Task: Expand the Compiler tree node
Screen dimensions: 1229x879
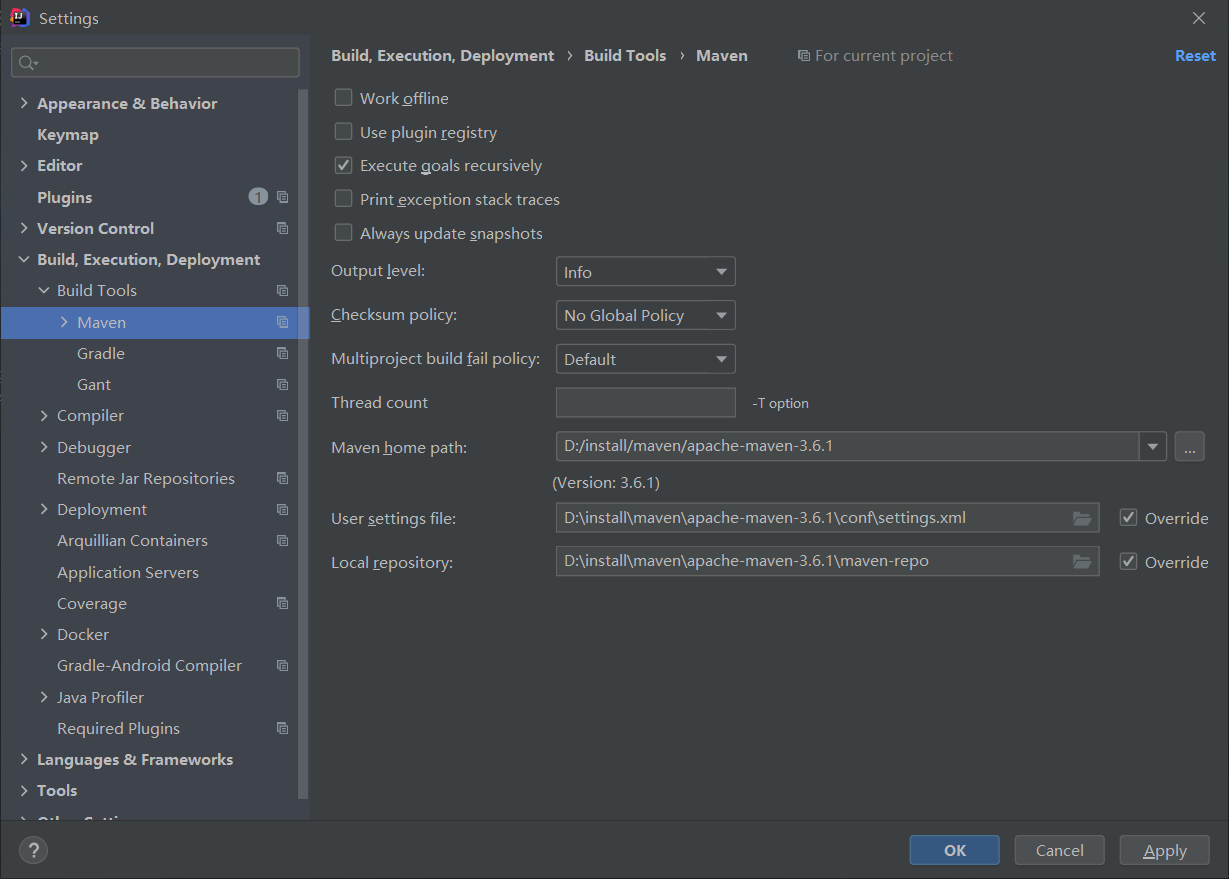Action: [44, 415]
